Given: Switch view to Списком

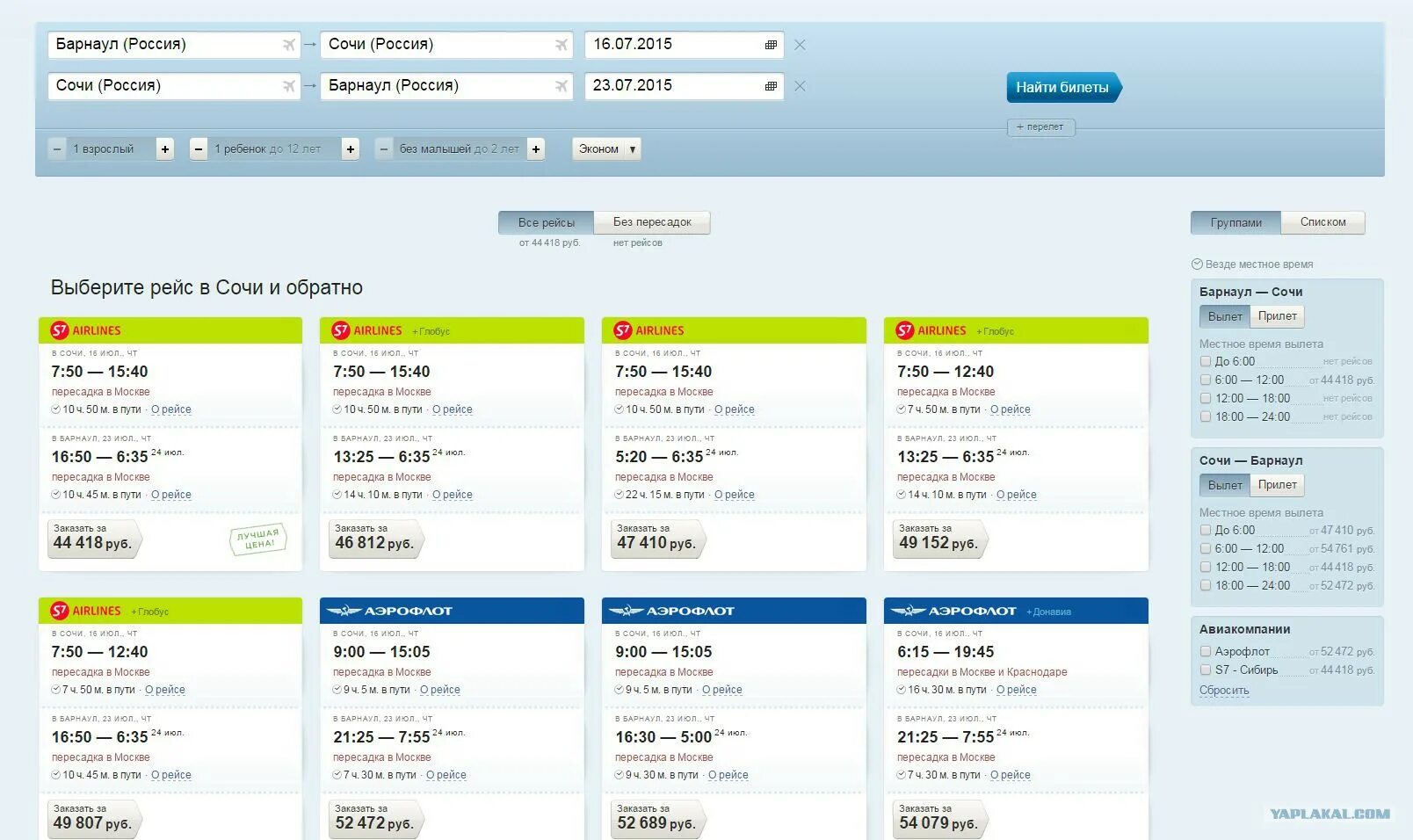Looking at the screenshot, I should (1322, 222).
